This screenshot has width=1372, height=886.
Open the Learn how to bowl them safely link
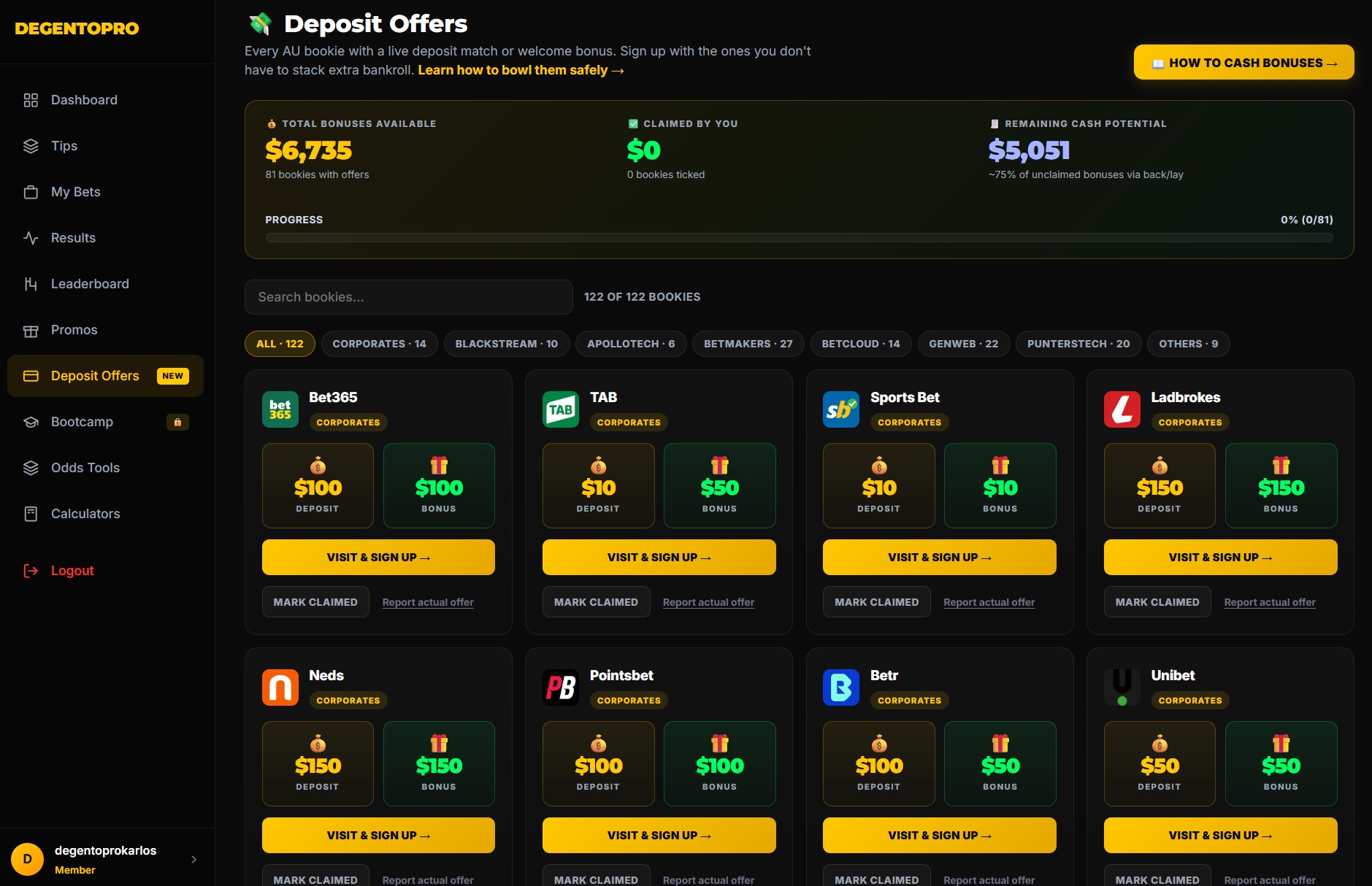pos(519,70)
